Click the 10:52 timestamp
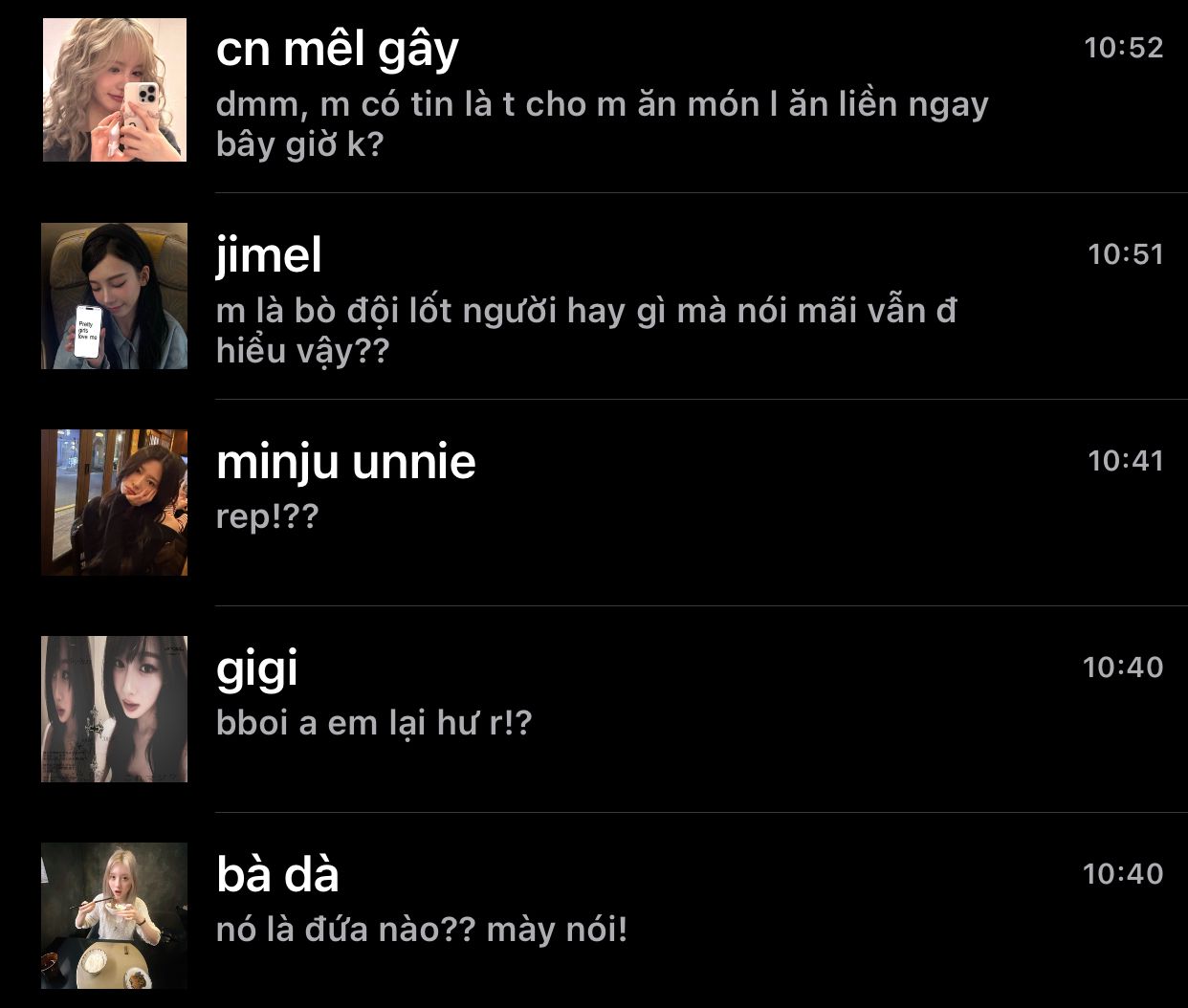Image resolution: width=1188 pixels, height=1008 pixels. pyautogui.click(x=1123, y=48)
